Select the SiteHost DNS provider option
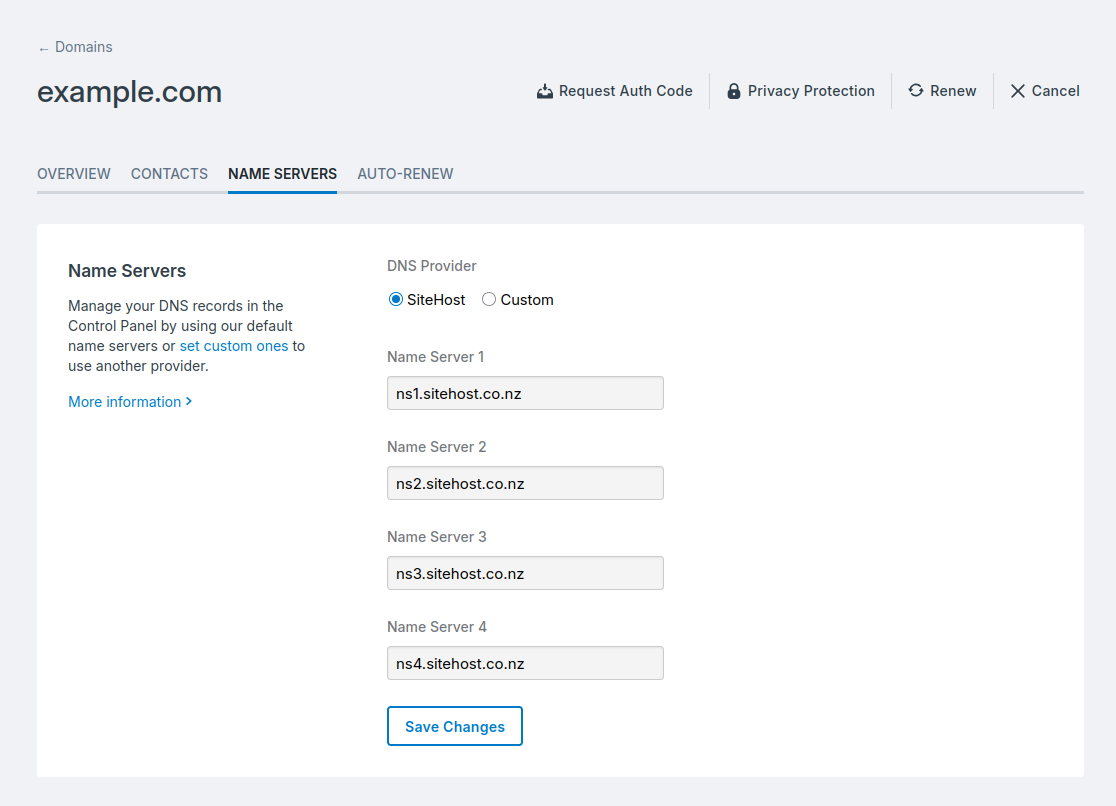The width and height of the screenshot is (1116, 806). (x=427, y=299)
